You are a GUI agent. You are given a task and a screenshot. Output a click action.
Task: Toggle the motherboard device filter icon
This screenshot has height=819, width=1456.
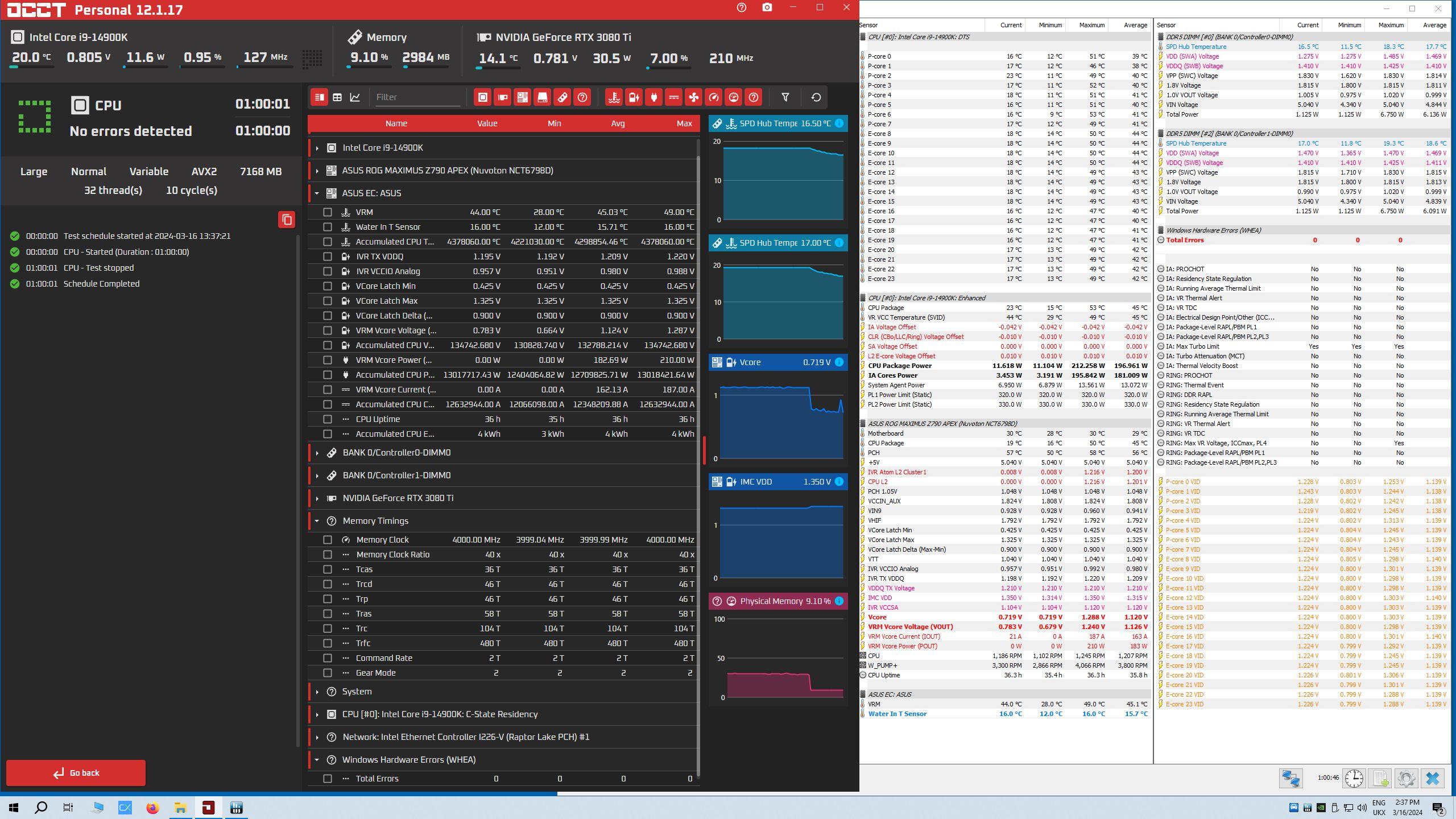coord(522,97)
